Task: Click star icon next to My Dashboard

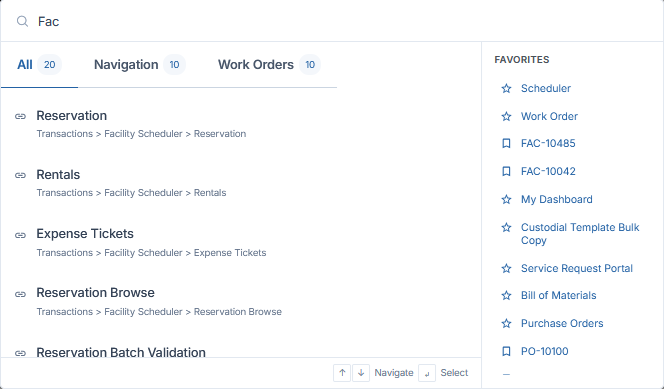Action: click(x=506, y=199)
